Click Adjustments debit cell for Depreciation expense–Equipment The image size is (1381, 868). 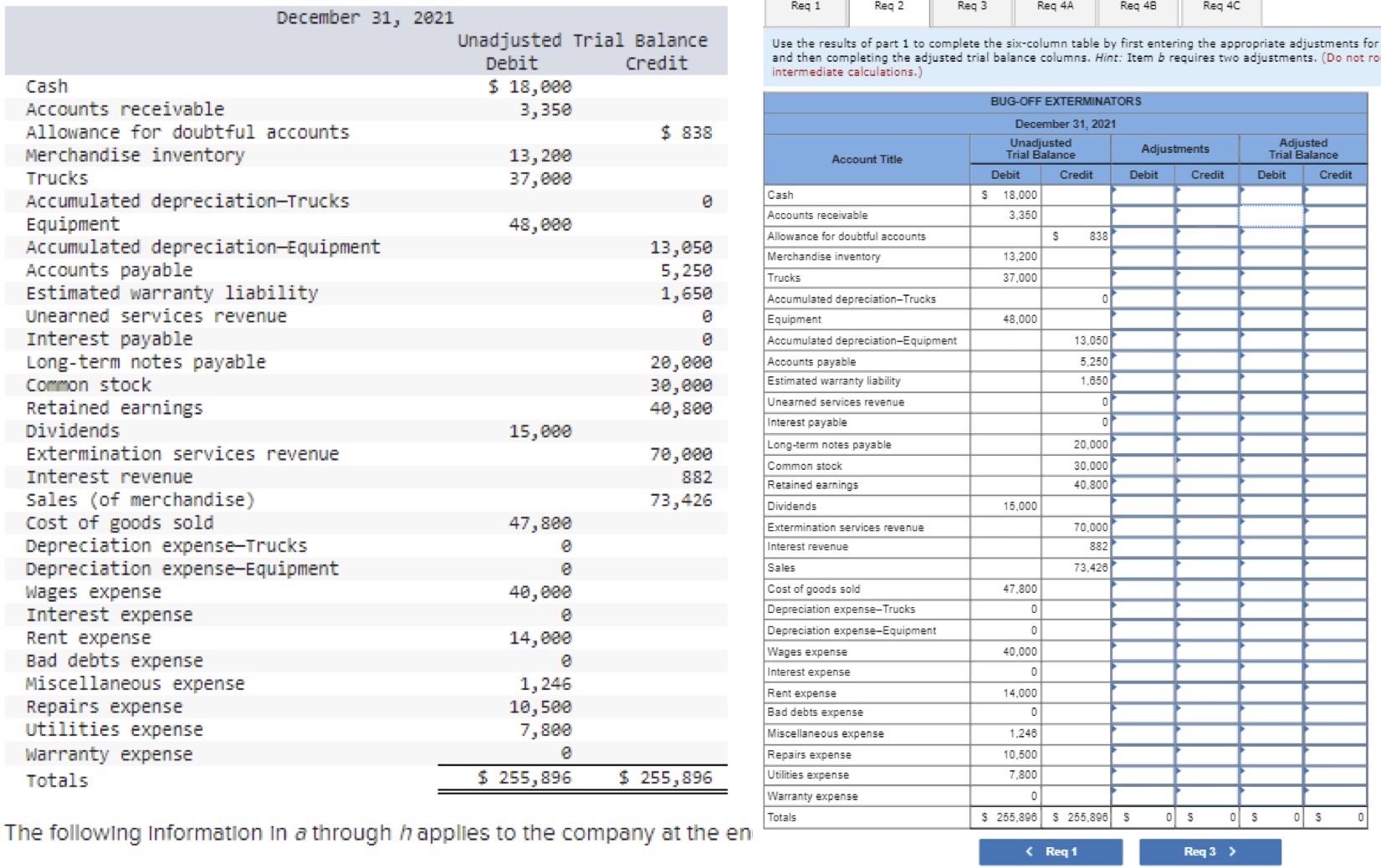pyautogui.click(x=1143, y=631)
